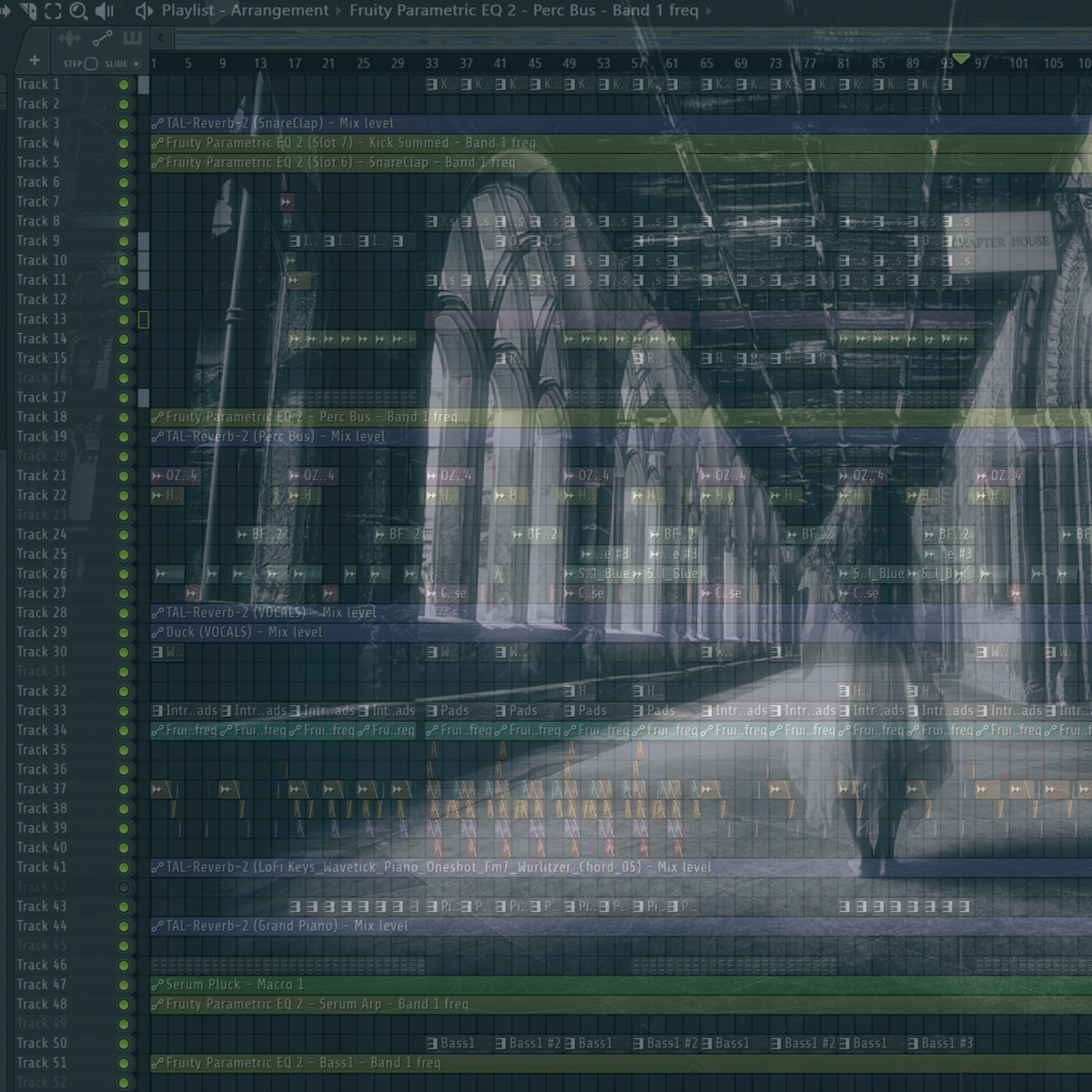The height and width of the screenshot is (1092, 1092).
Task: Toggle the STEP editing mode checkbox
Action: 90,64
